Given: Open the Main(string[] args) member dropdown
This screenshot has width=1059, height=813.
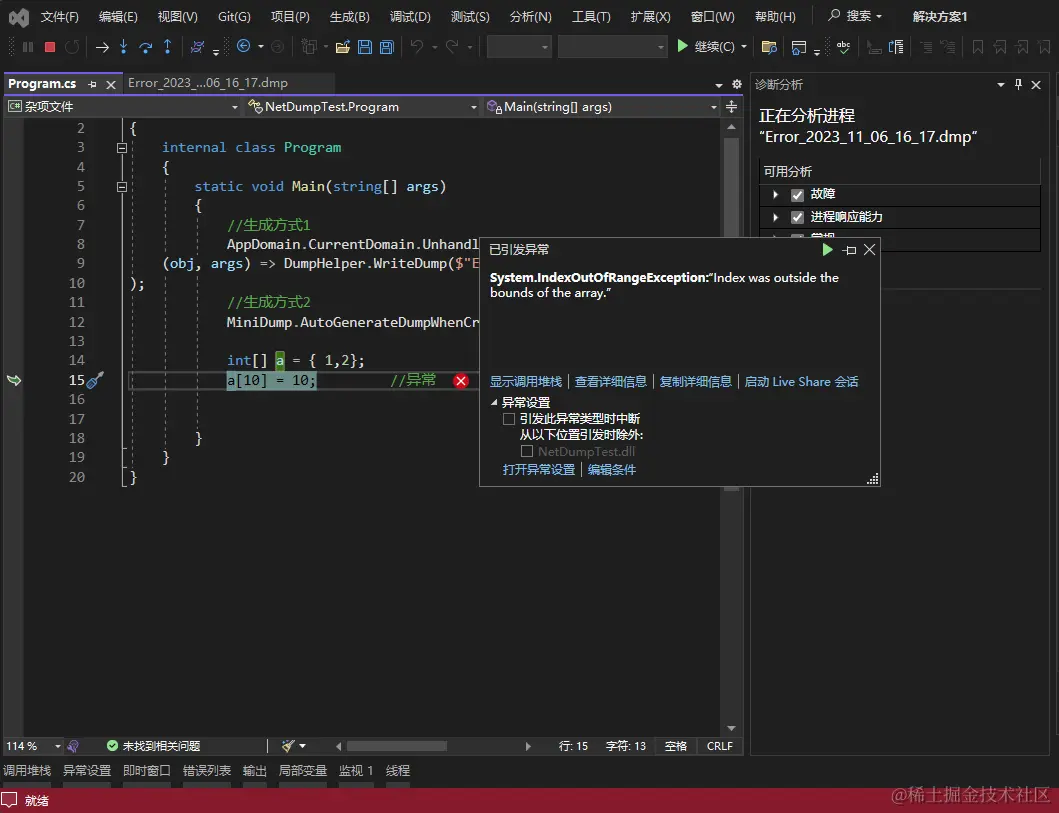Looking at the screenshot, I should (713, 107).
